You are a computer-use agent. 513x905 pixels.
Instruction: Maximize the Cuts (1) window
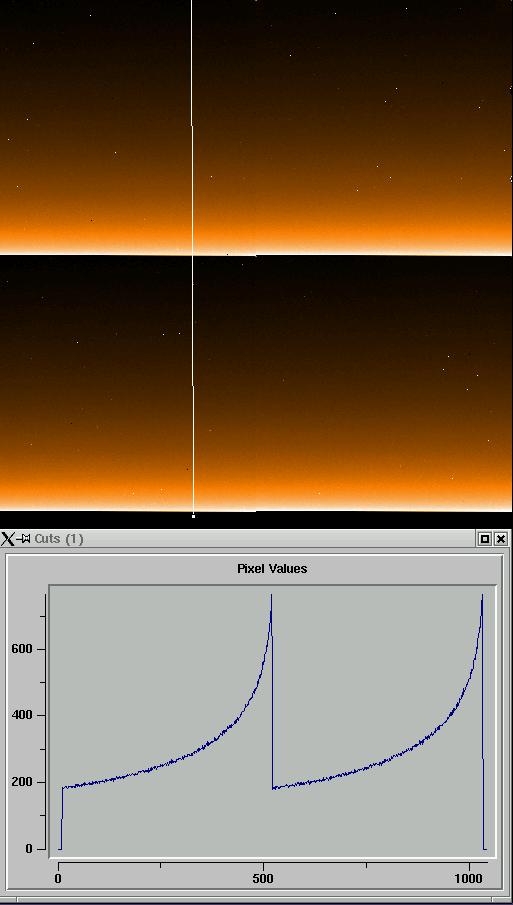pyautogui.click(x=485, y=539)
